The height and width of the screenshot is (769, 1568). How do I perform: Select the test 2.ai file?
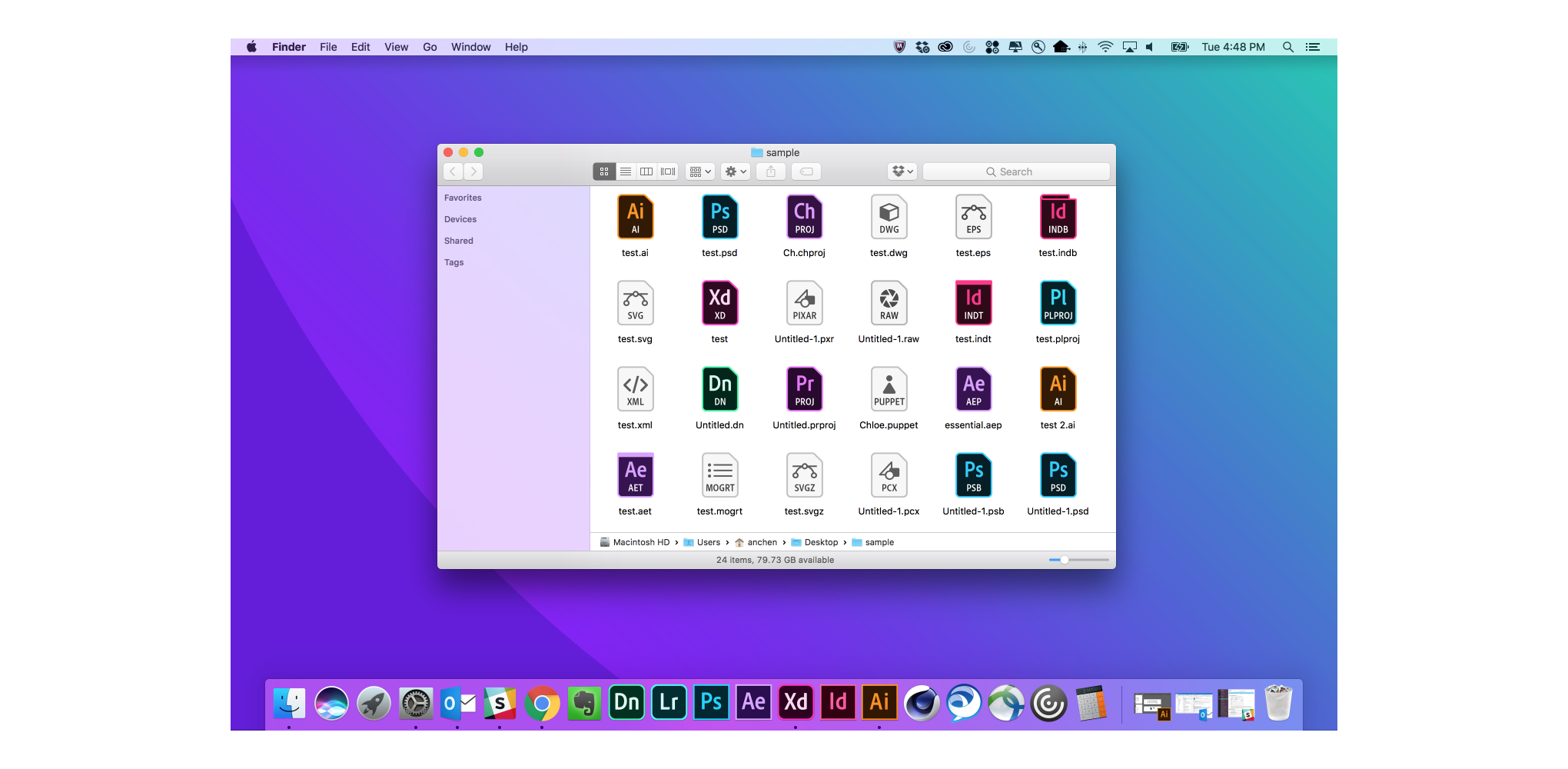click(1058, 389)
